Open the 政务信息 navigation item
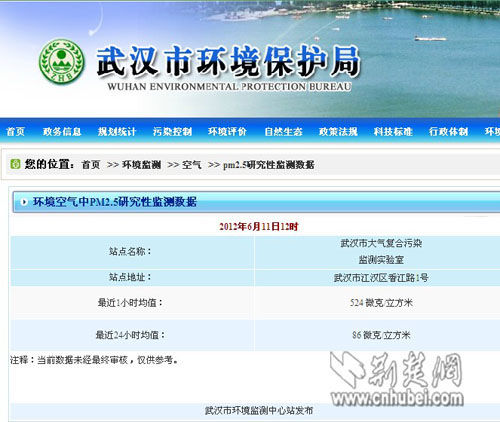Image resolution: width=500 pixels, height=422 pixels. click(x=62, y=131)
